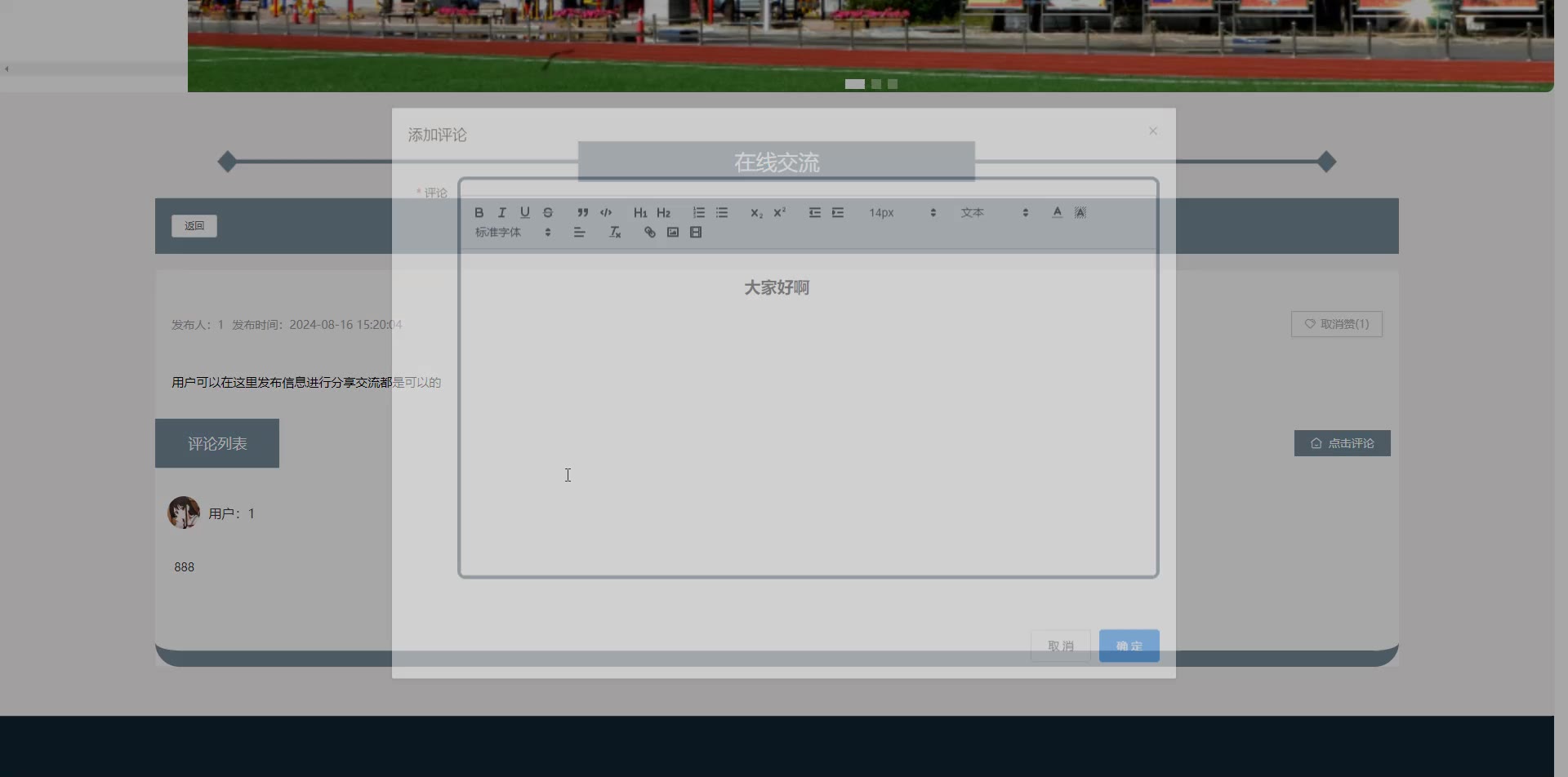Confirm the comment with the 确定 button
Screen dimensions: 1568x777
(x=1129, y=646)
